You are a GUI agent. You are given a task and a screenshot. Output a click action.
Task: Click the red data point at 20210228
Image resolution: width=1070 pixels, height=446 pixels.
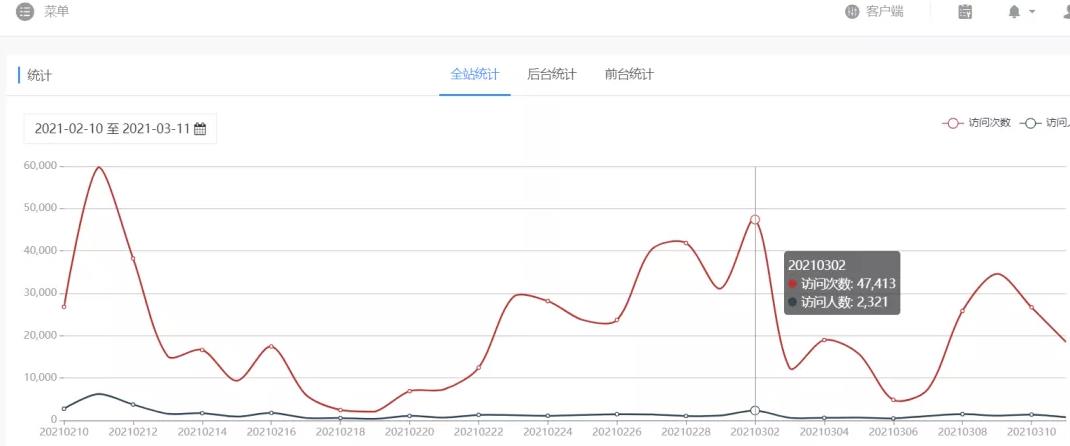686,243
